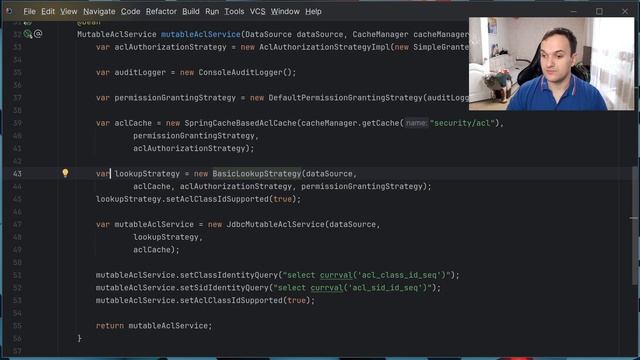Click the AclAuthorizationStrategyImpl class name
Image resolution: width=640 pixels, height=360 pixels.
325,47
